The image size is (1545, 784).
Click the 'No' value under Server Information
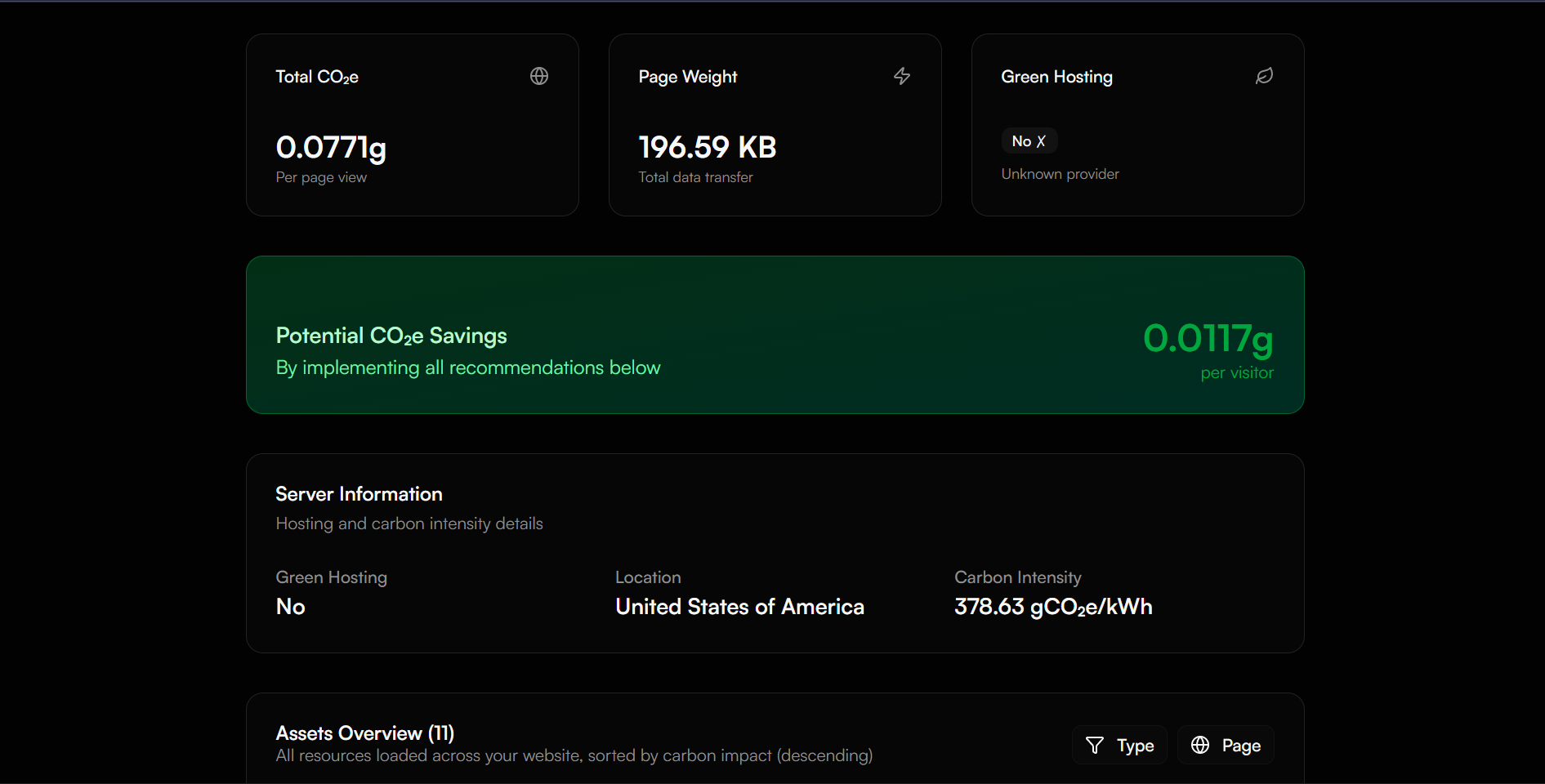290,606
